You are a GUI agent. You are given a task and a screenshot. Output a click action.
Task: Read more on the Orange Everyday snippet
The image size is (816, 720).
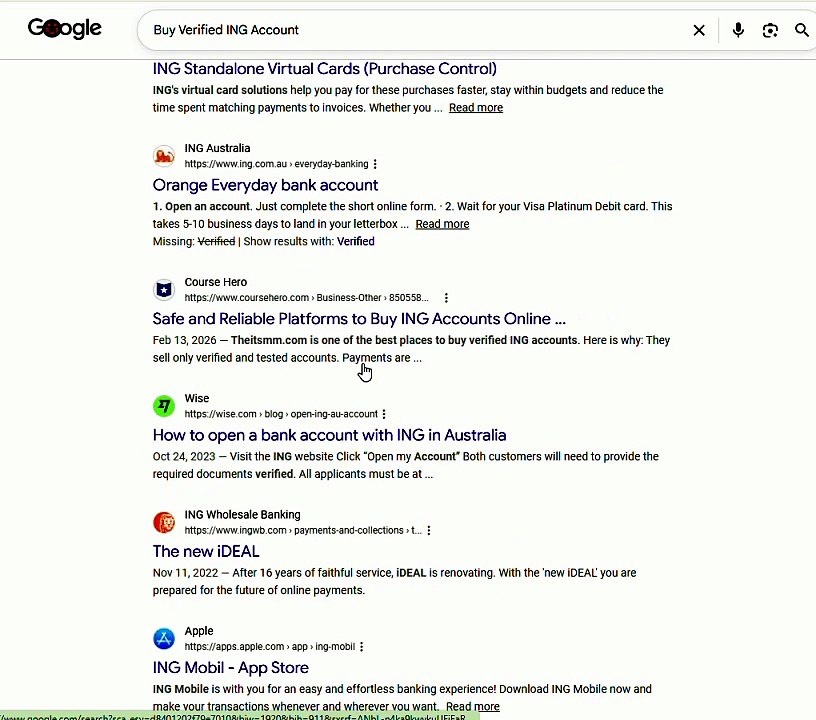(442, 224)
